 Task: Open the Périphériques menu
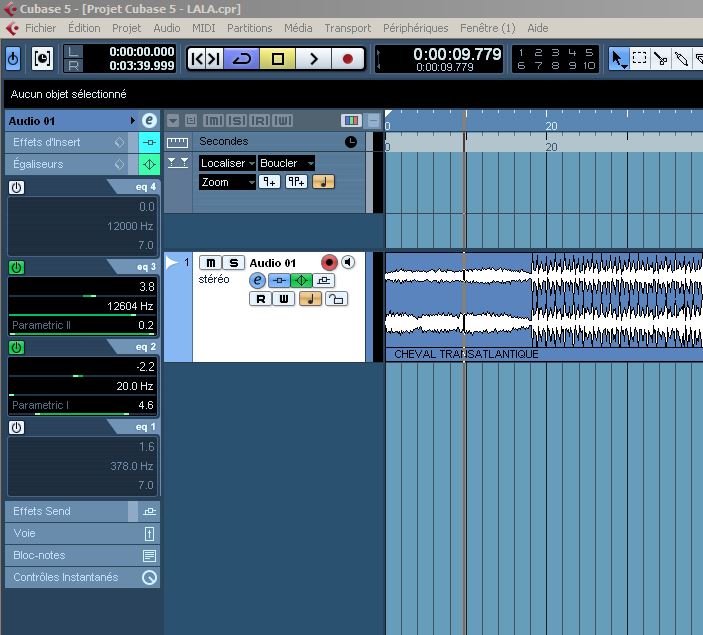pos(415,28)
